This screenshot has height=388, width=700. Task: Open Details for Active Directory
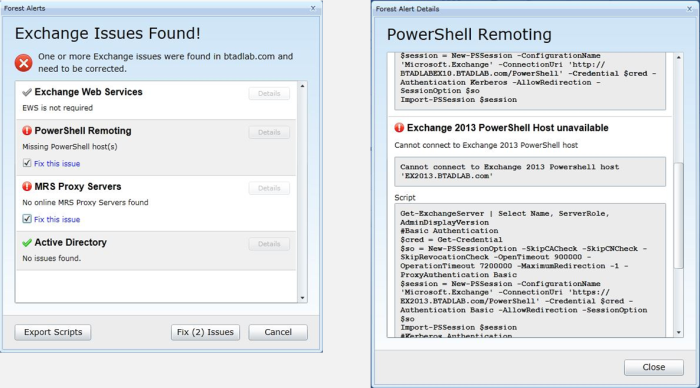269,244
